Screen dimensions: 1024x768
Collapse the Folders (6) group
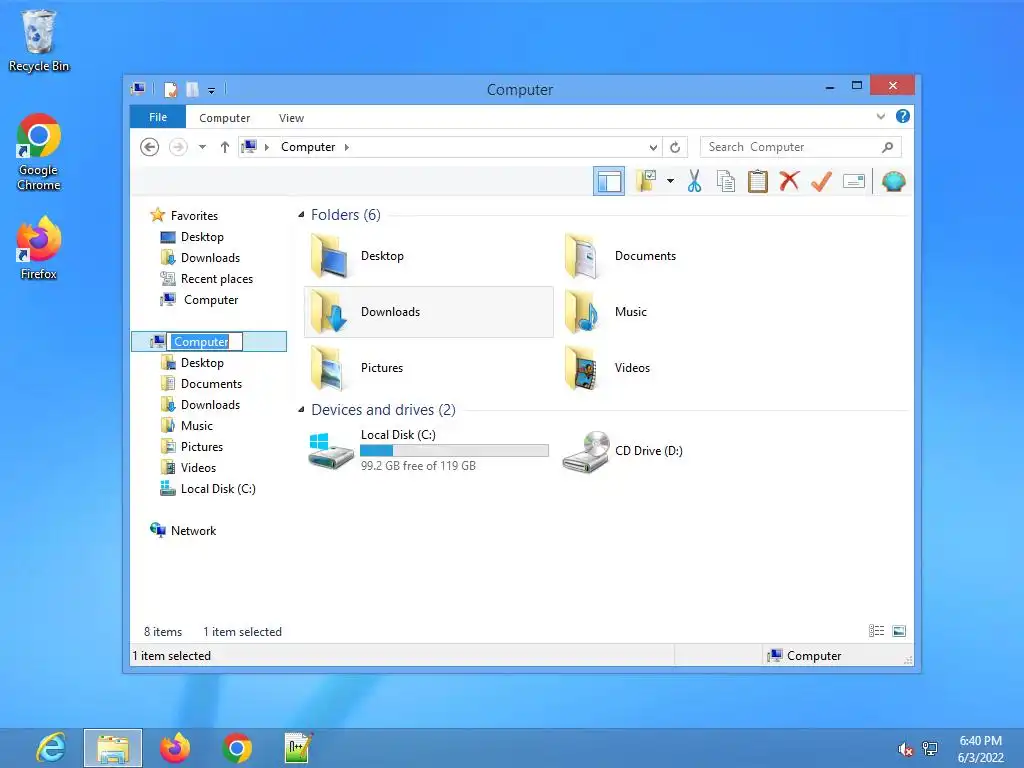(x=301, y=215)
